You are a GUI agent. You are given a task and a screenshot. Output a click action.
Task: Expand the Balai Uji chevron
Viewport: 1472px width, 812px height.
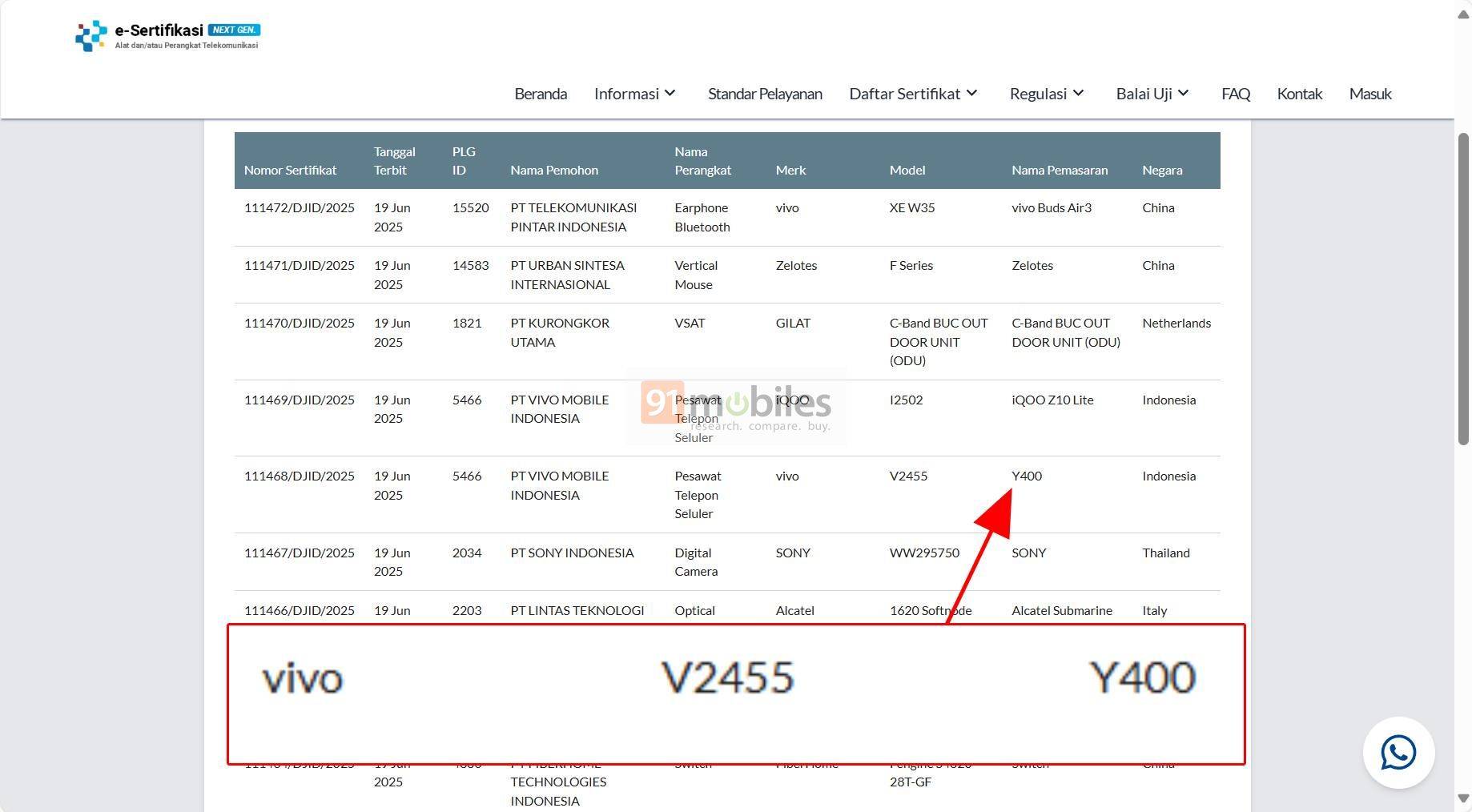point(1183,93)
